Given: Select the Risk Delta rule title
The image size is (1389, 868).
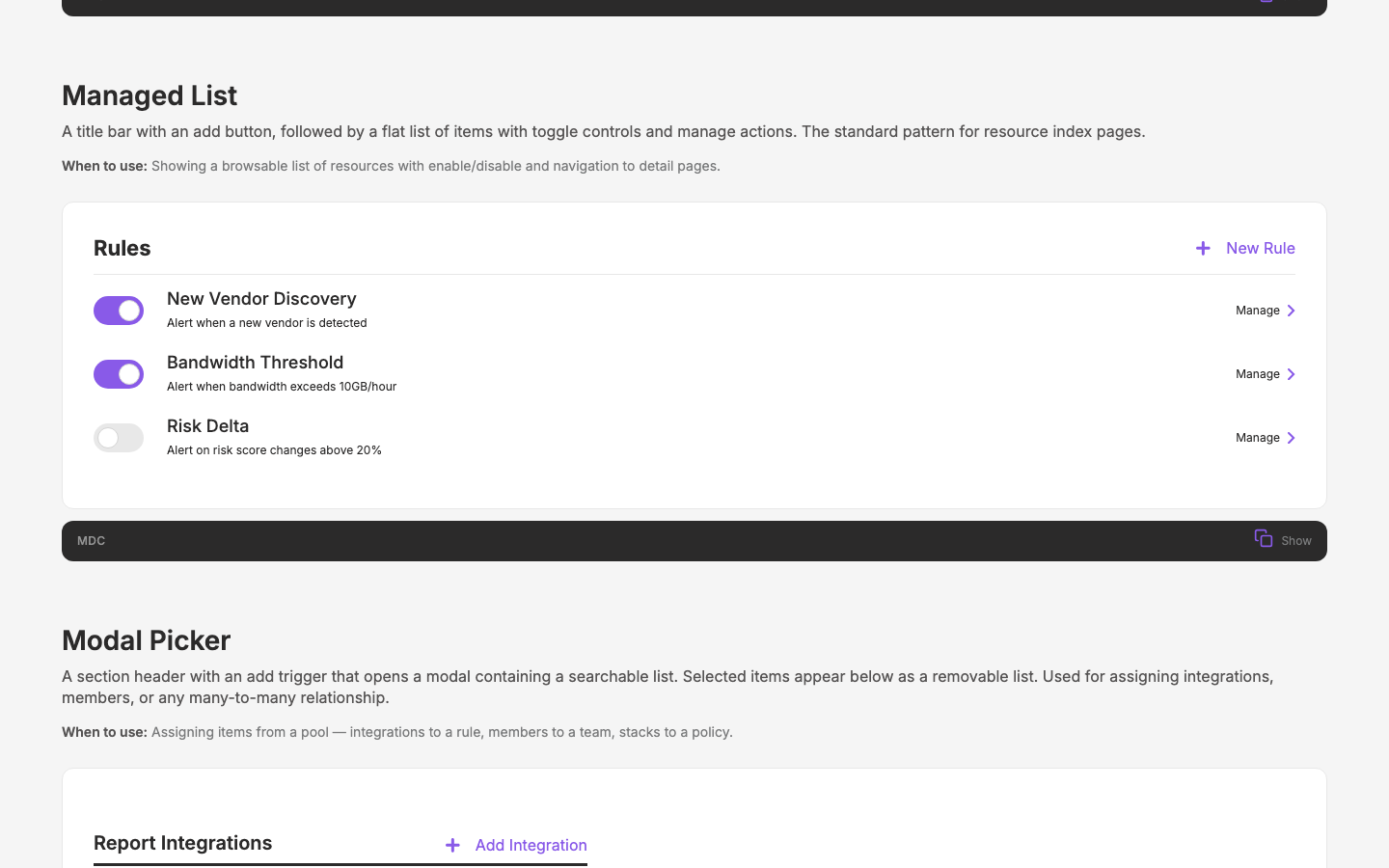Looking at the screenshot, I should [x=207, y=426].
